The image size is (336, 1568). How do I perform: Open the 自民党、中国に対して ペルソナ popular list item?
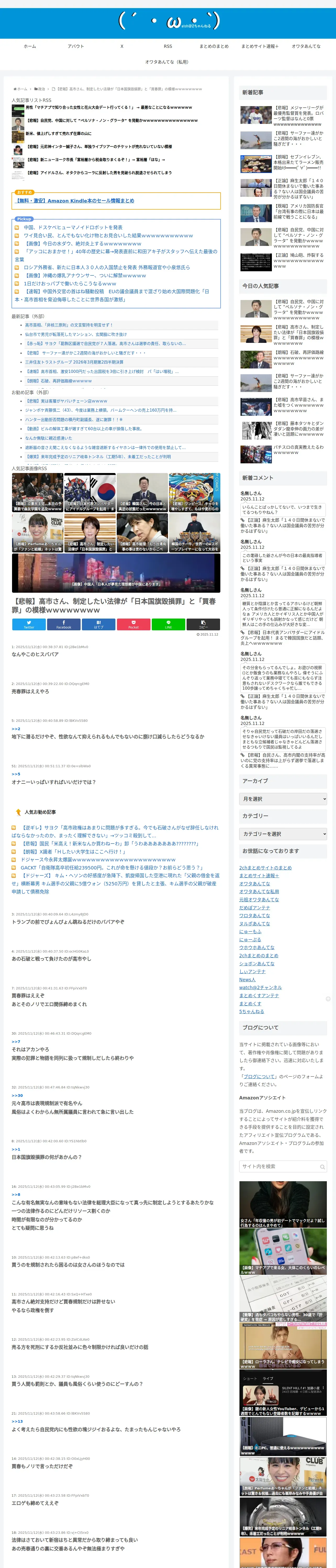click(x=111, y=120)
